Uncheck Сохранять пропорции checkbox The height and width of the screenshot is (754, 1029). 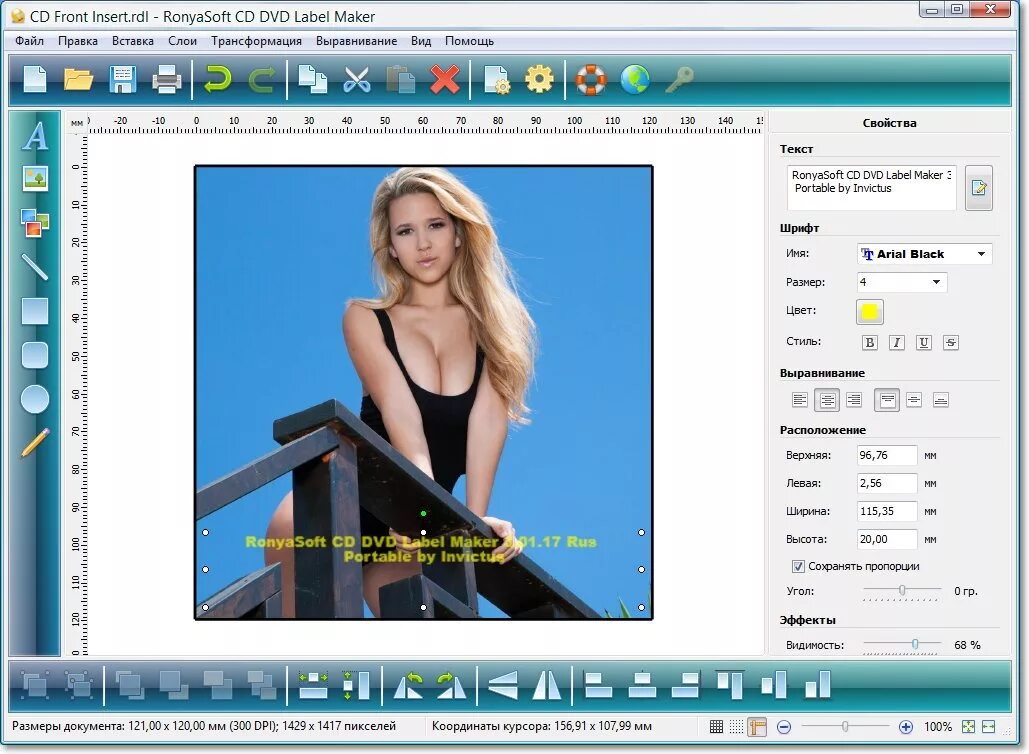(x=798, y=566)
